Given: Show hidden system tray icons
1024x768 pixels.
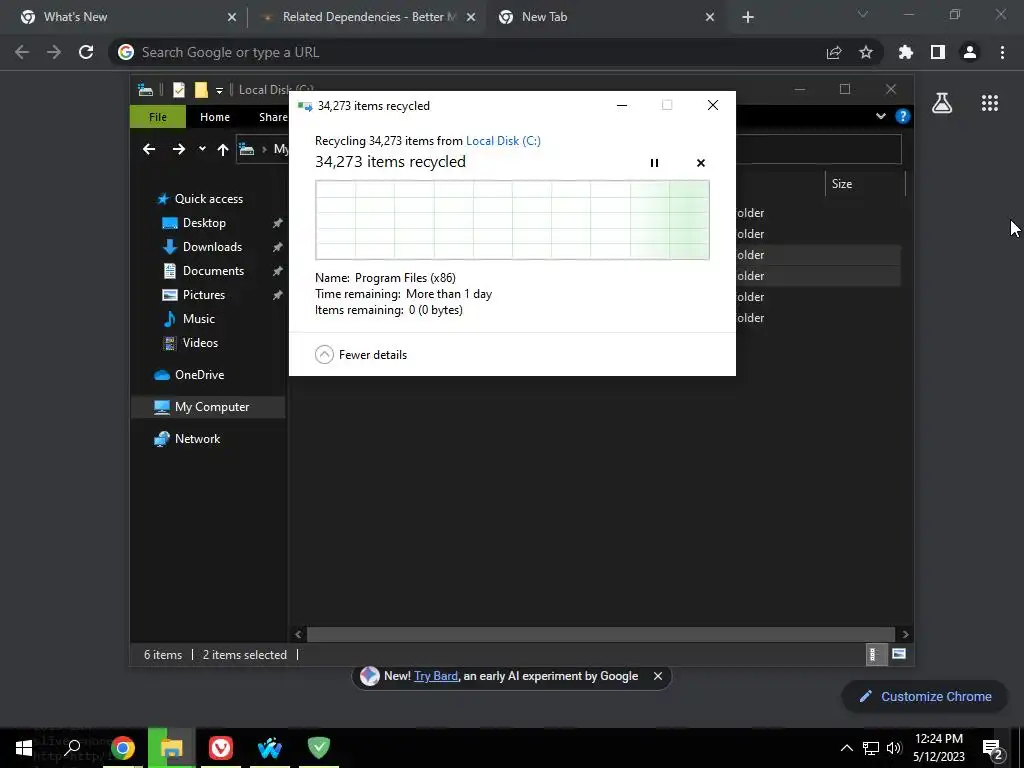Looking at the screenshot, I should pos(846,748).
